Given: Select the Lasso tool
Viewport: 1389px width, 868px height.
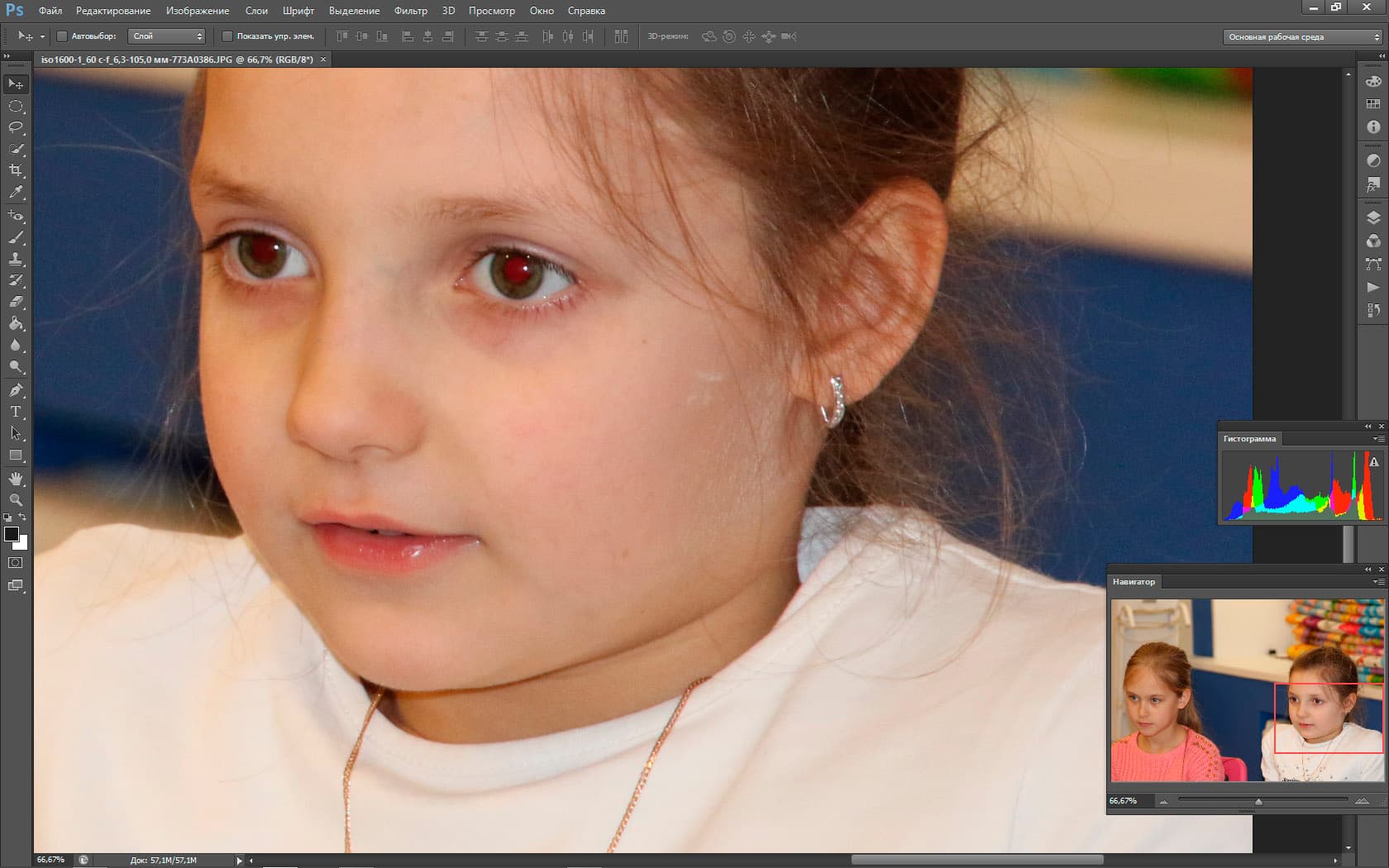Looking at the screenshot, I should (16, 127).
